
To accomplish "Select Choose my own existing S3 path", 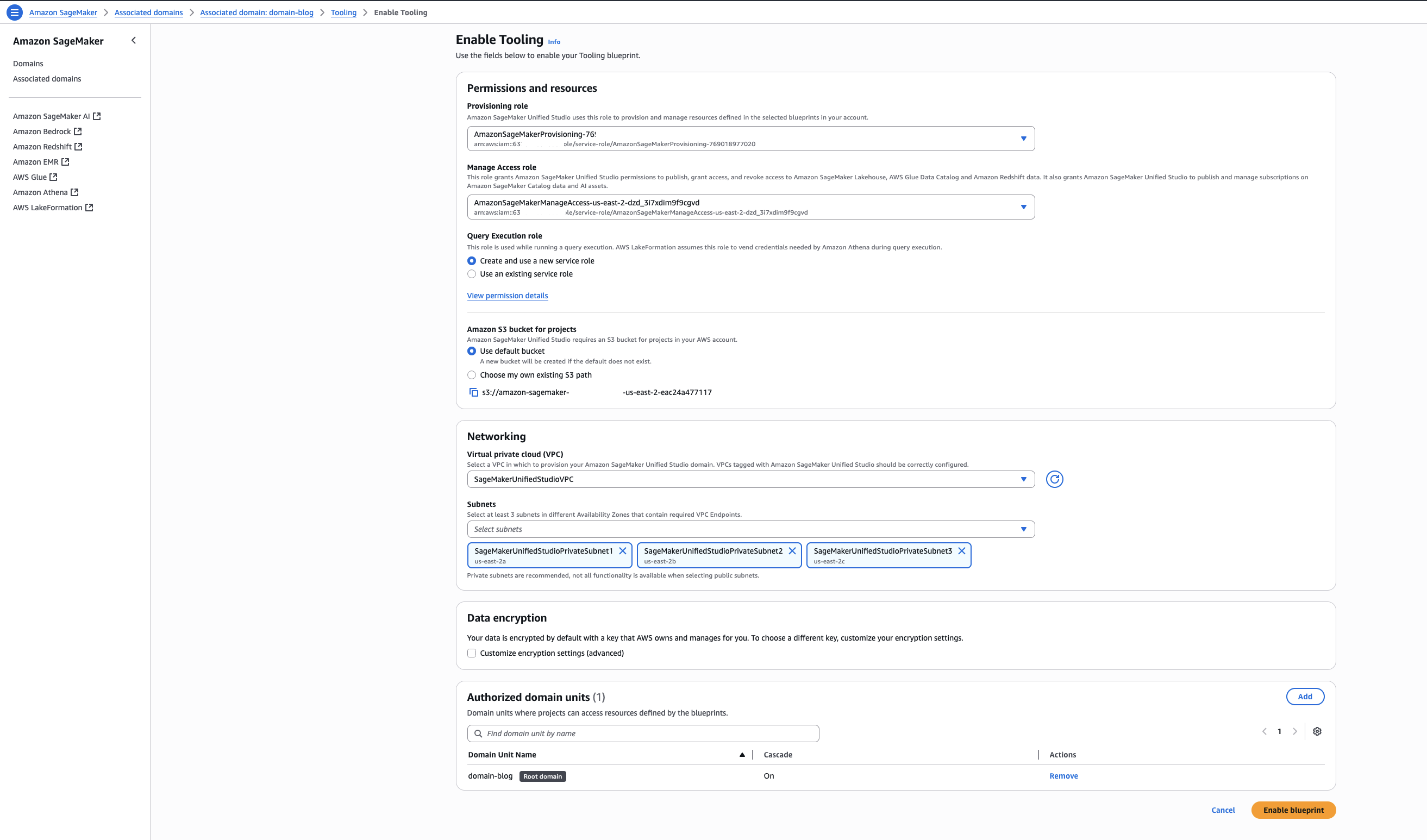I will tap(472, 375).
